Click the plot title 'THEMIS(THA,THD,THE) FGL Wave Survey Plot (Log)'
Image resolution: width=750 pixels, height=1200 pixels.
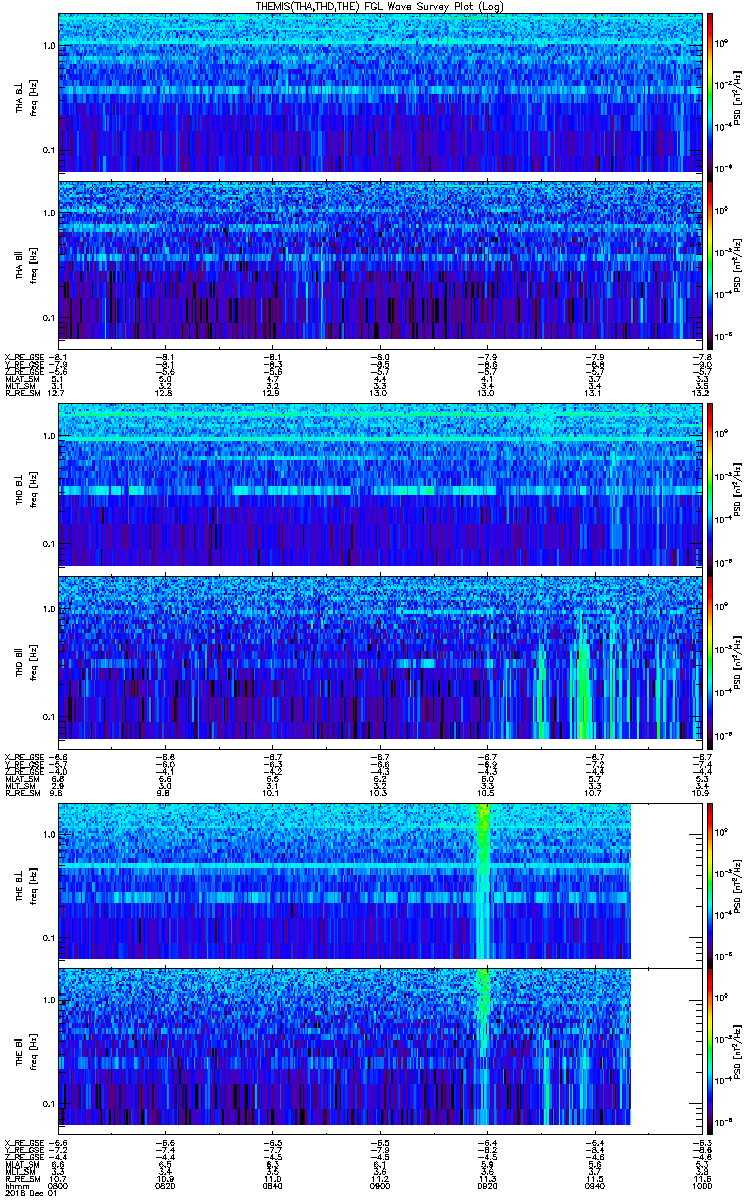[x=380, y=6]
